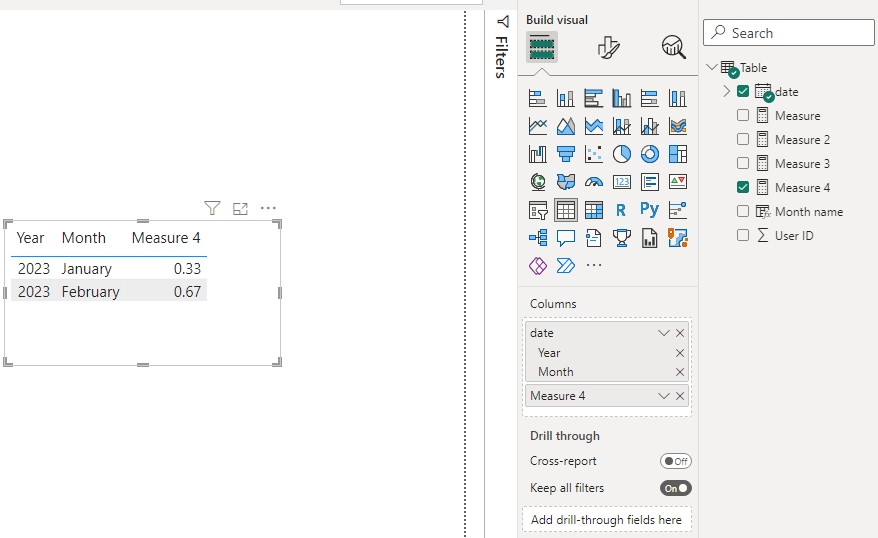Insert a pie chart visual
Screen dimensions: 878x538
pos(622,154)
